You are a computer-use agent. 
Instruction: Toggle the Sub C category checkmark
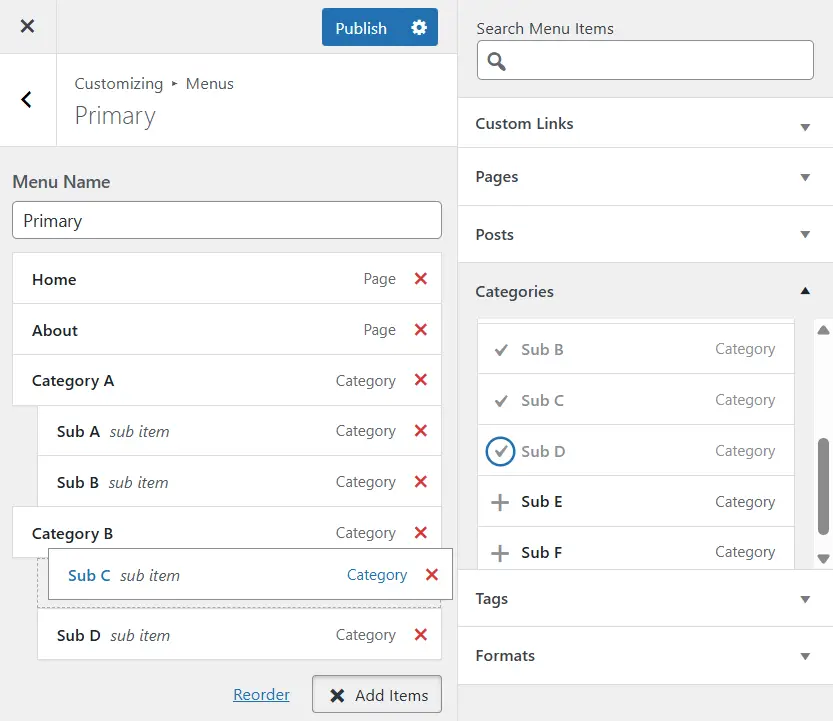coord(500,401)
